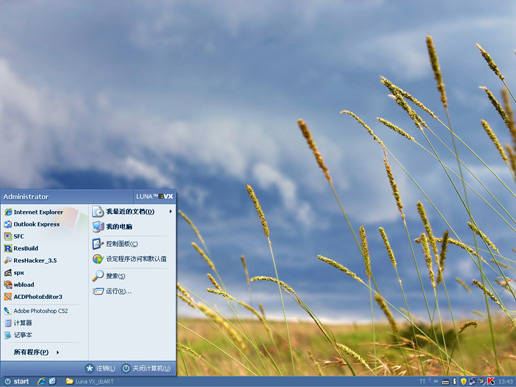Image resolution: width=516 pixels, height=387 pixels.
Task: Click the Administrator user name header
Action: click(26, 197)
